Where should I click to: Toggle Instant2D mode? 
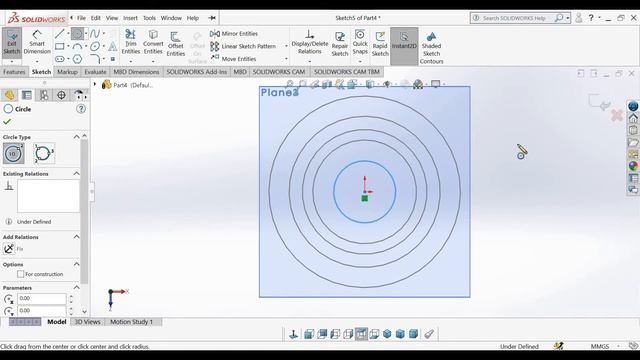pos(404,46)
